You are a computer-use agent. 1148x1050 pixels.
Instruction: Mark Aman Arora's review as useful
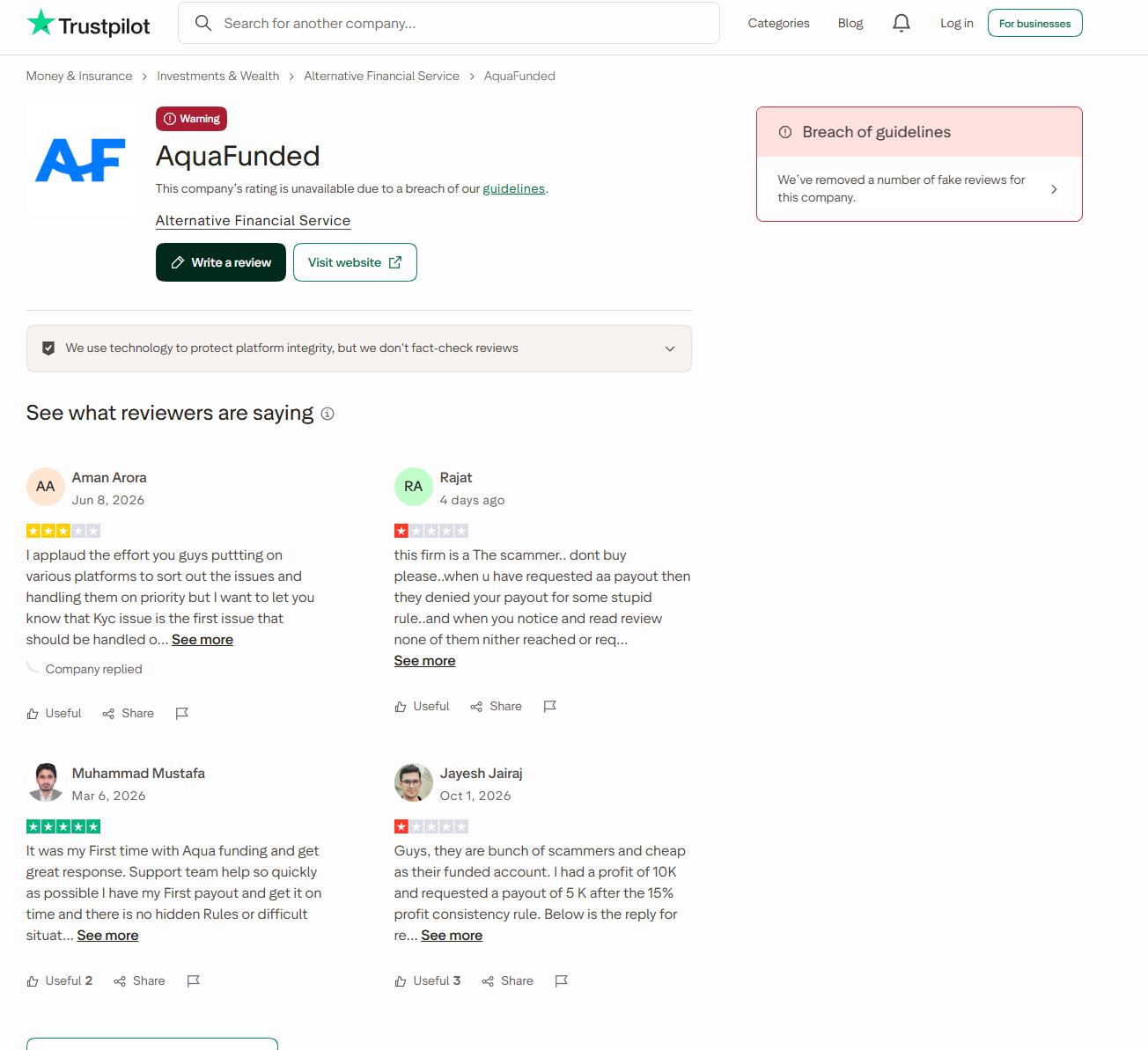[x=54, y=713]
